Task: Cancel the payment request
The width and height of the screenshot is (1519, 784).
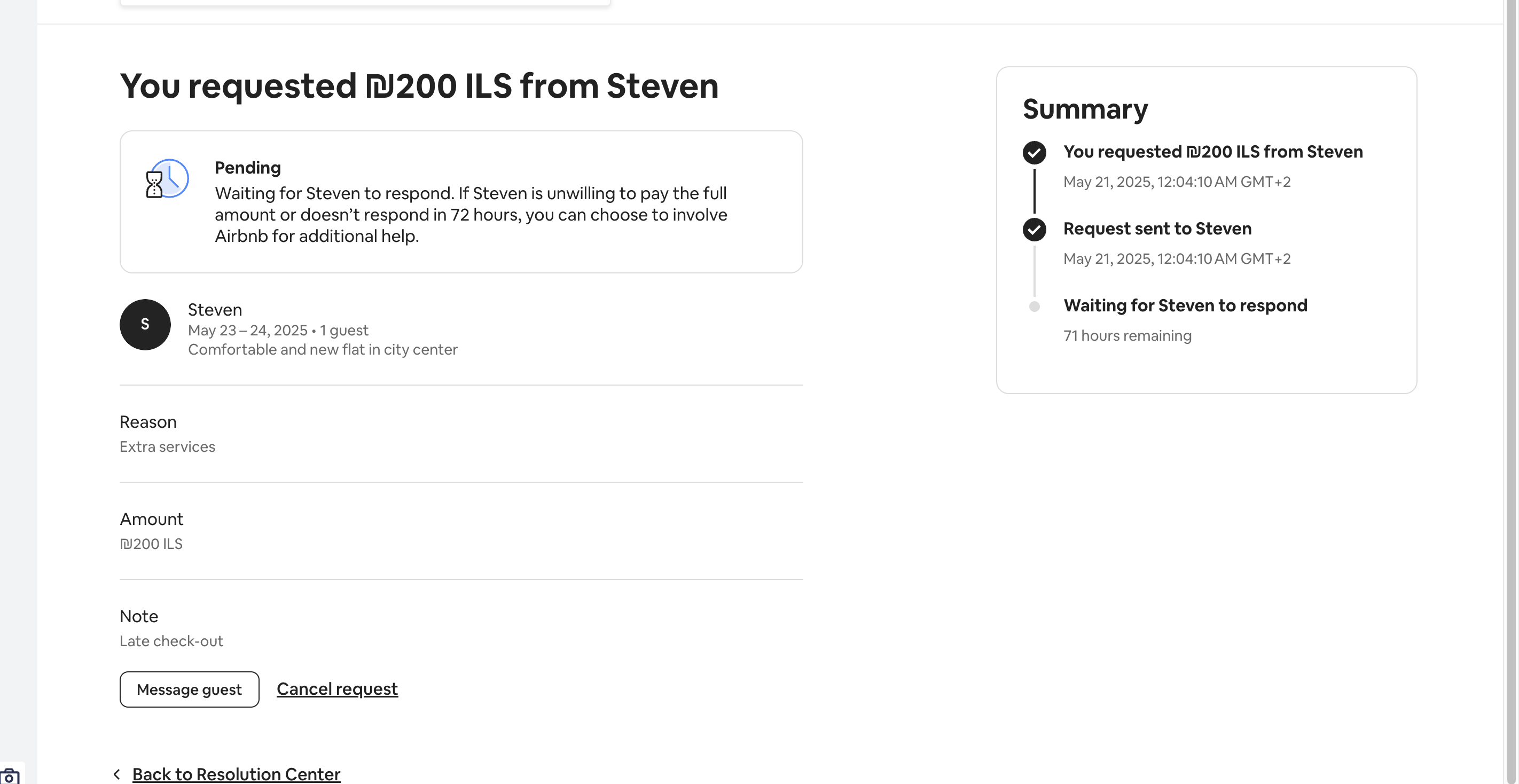Action: [338, 688]
